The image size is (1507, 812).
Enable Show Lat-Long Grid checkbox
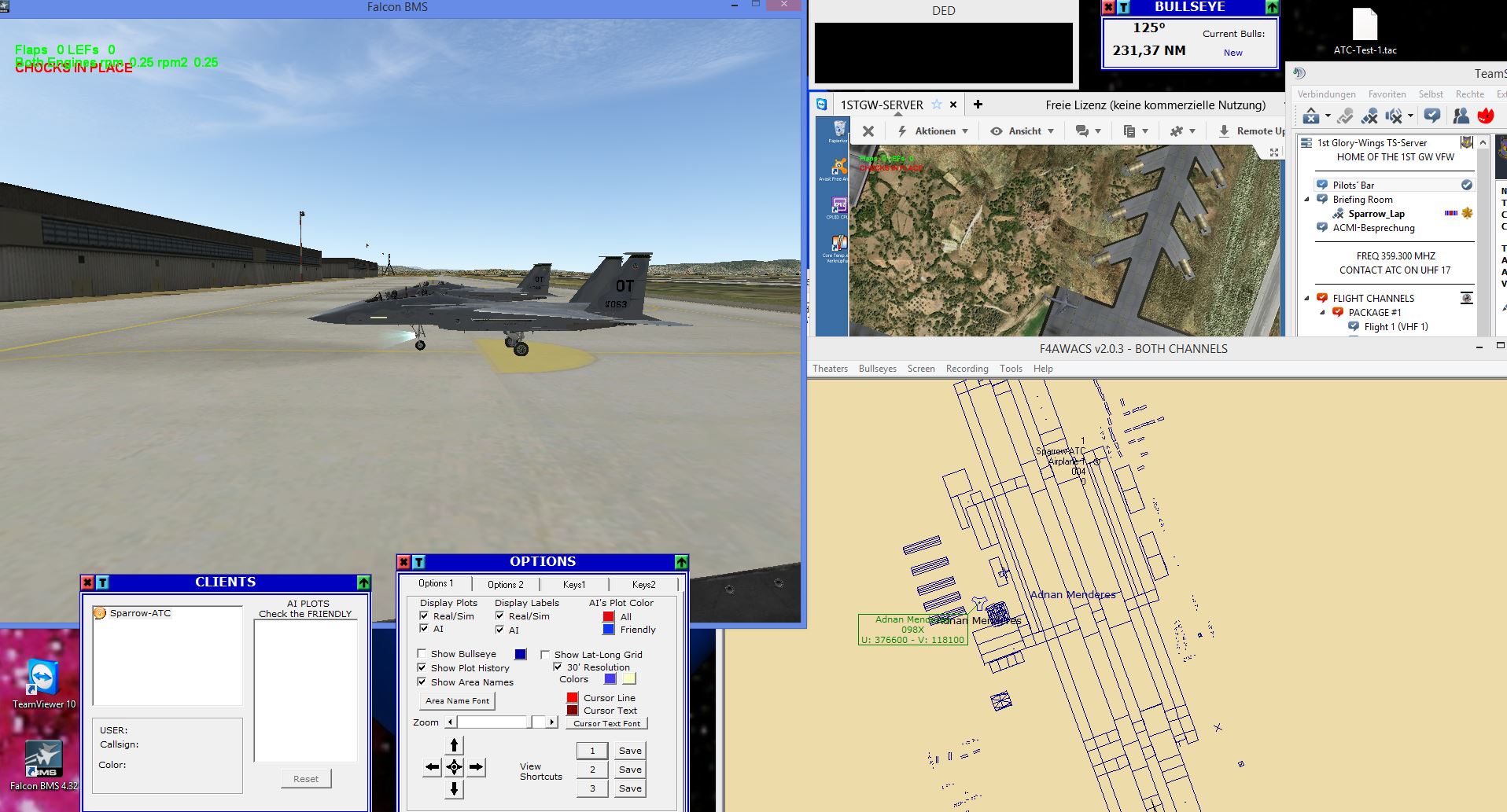[x=545, y=654]
